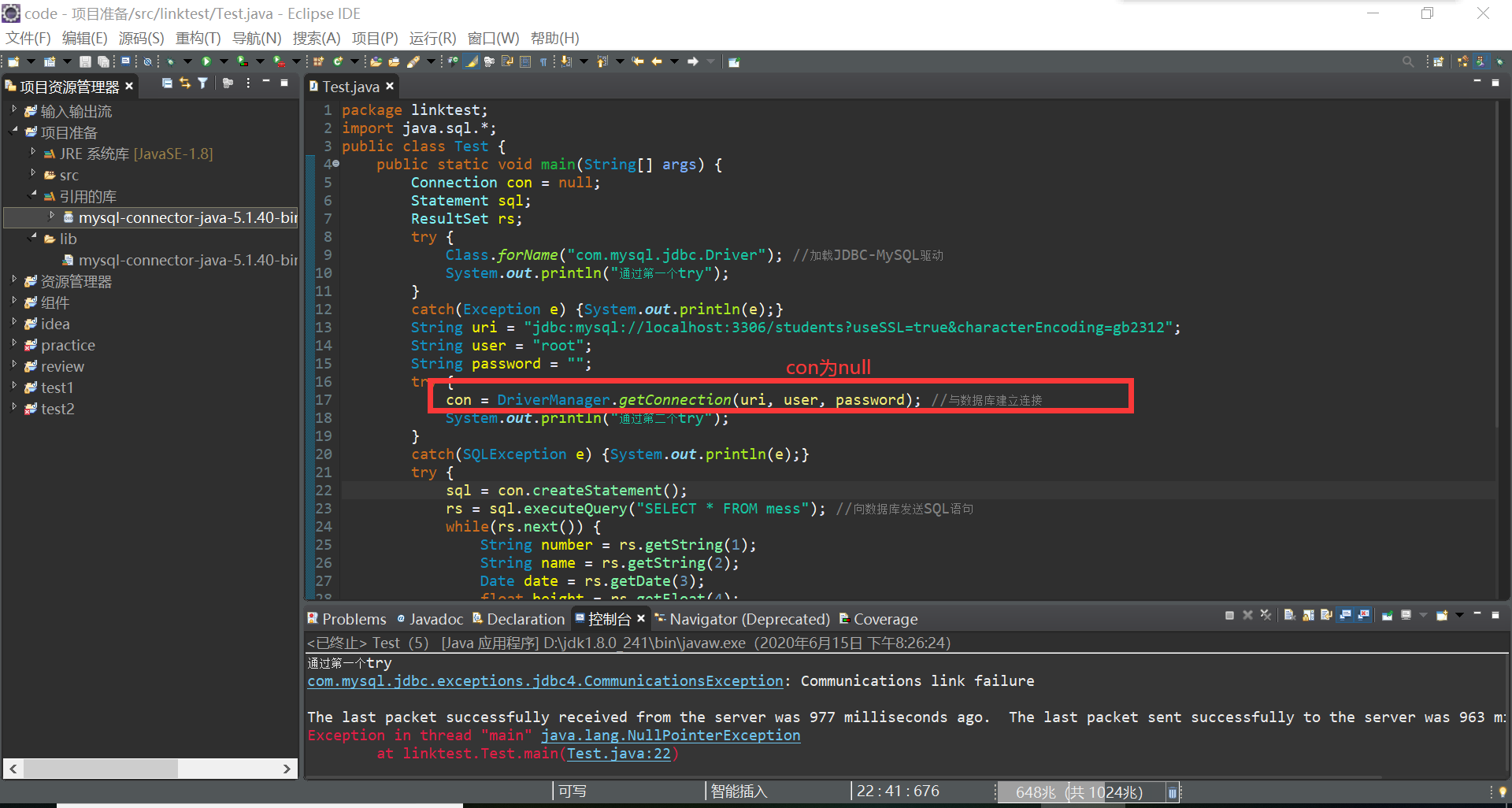Screen dimensions: 1512x808
Task: Open the Run button dropdown menu
Action: coord(224,61)
